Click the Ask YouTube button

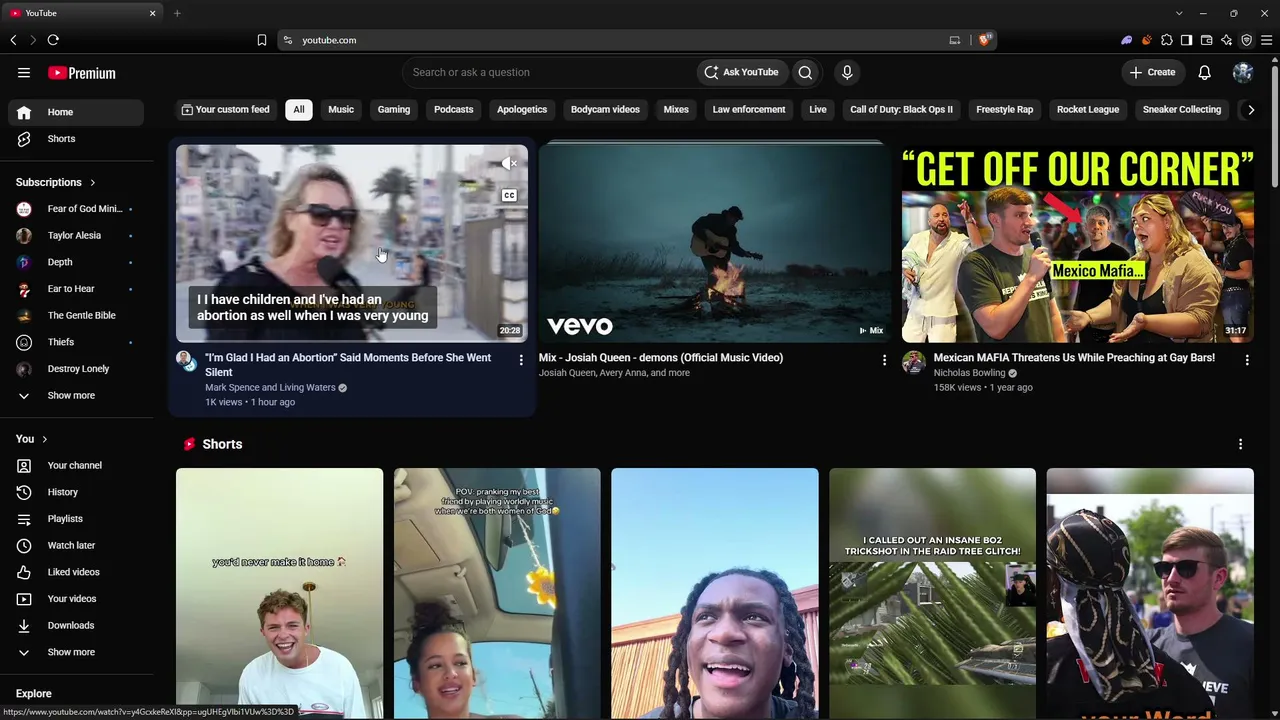[x=741, y=72]
